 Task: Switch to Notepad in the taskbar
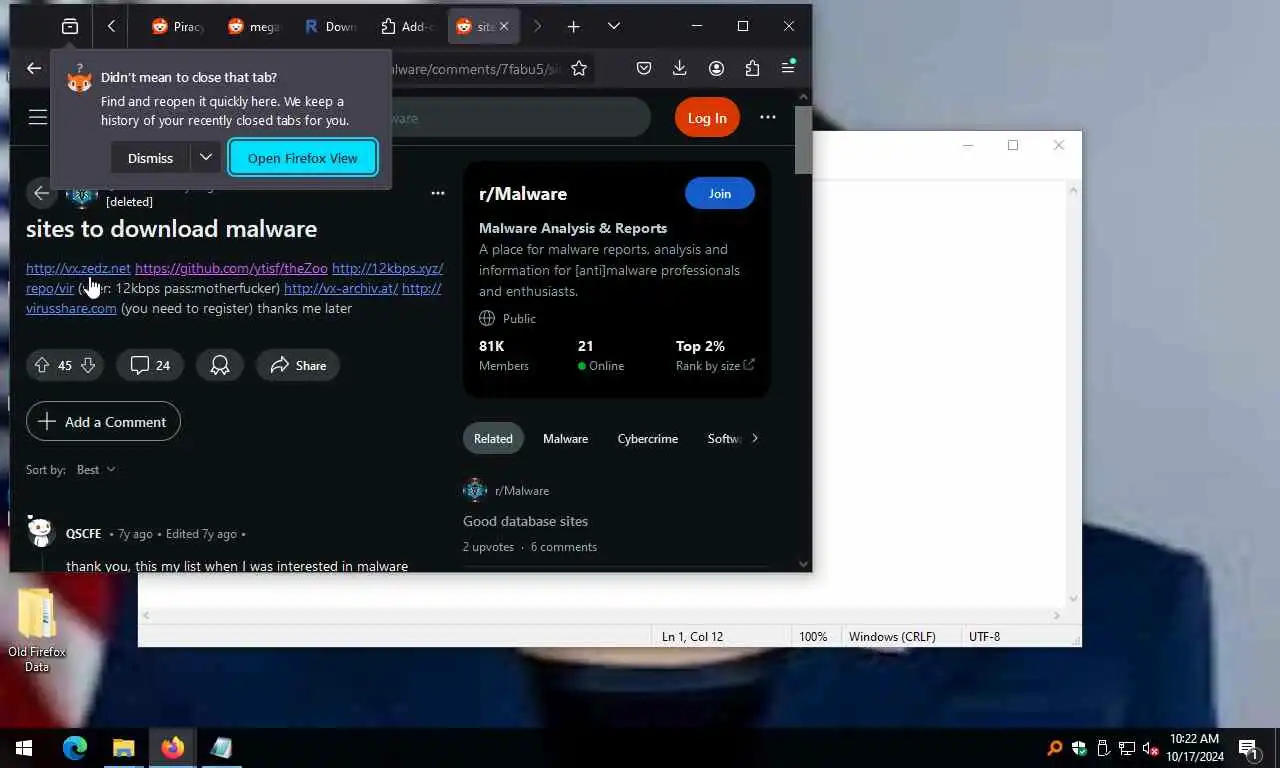221,747
